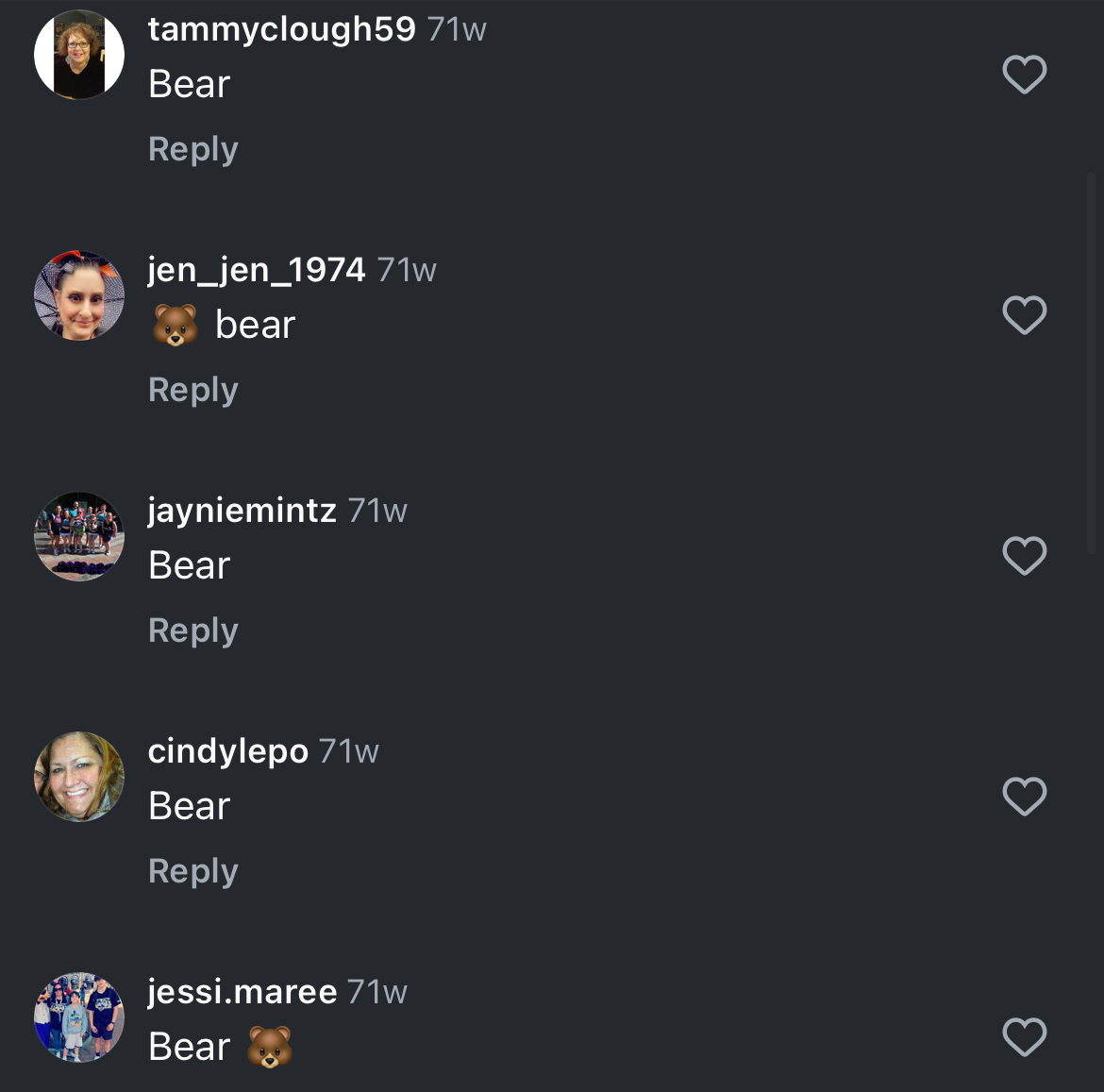Visit the tammyclough59 username link
The height and width of the screenshot is (1092, 1104).
281,29
